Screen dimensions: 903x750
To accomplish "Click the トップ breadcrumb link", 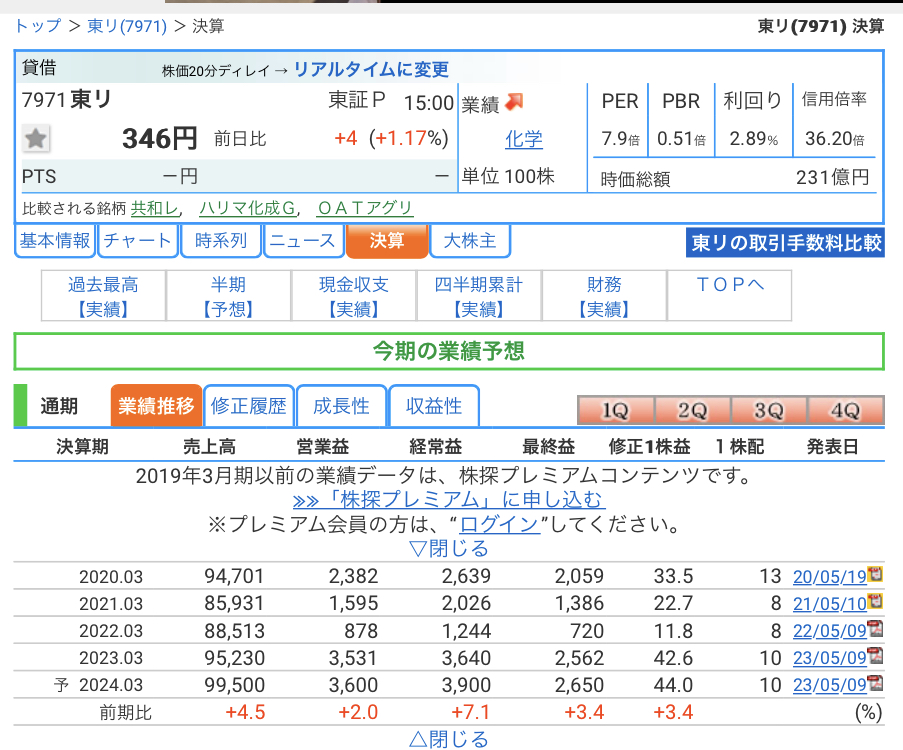I will pyautogui.click(x=38, y=26).
